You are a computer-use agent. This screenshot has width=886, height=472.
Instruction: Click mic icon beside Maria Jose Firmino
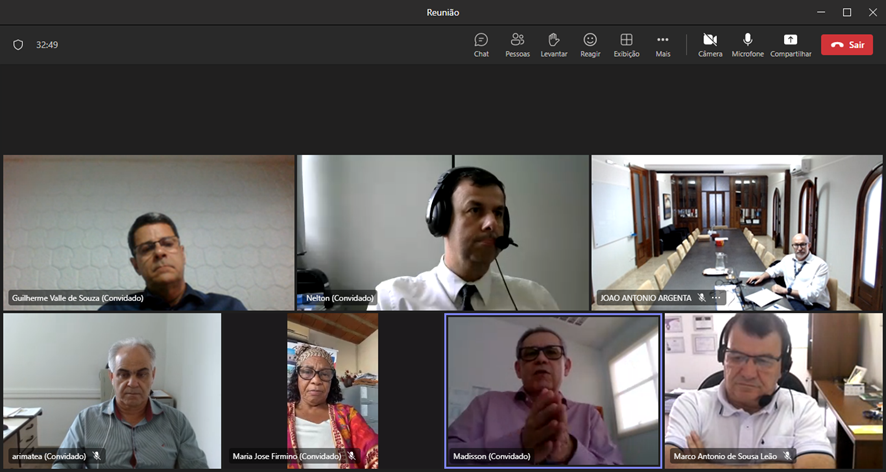pyautogui.click(x=351, y=456)
